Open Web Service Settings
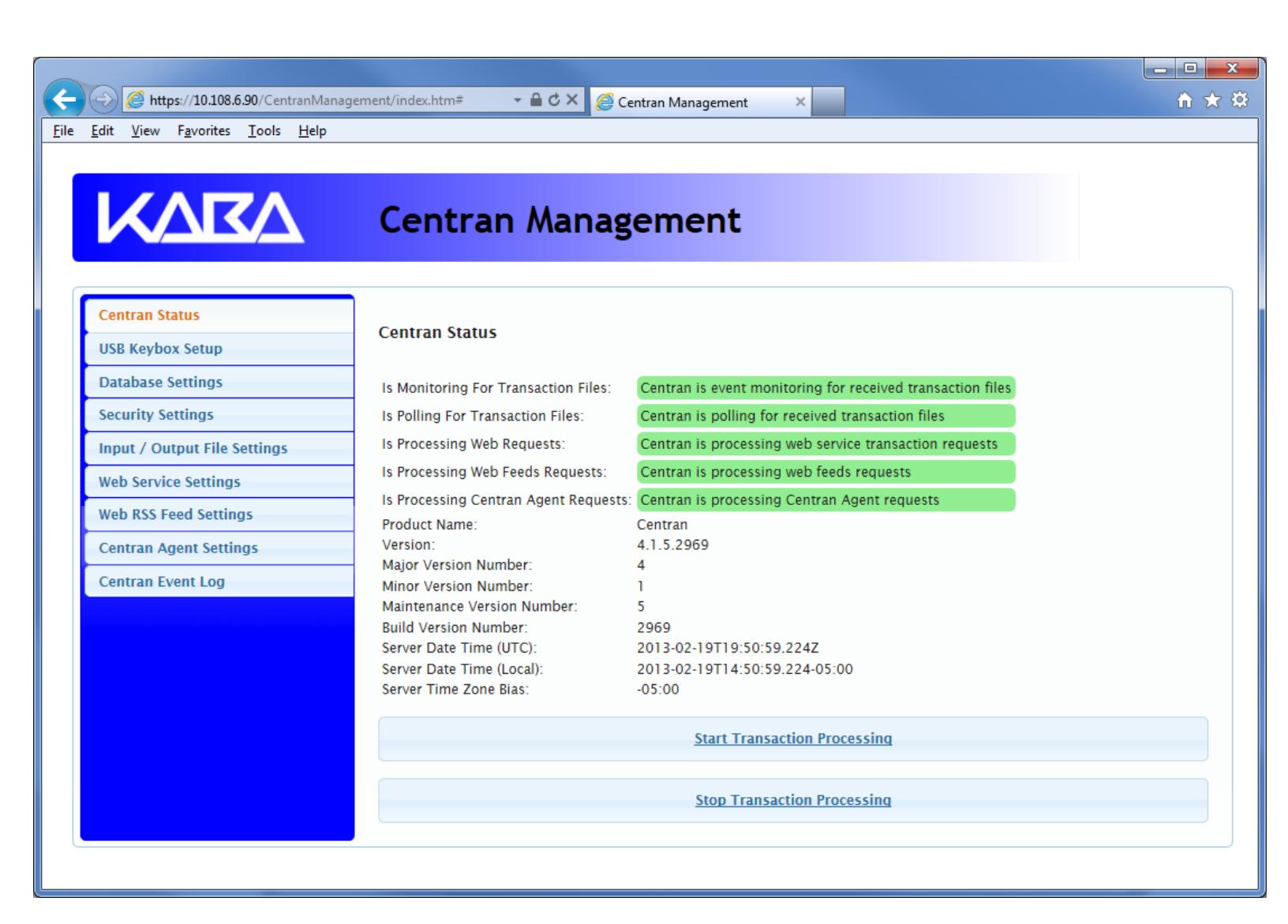The image size is (1288, 924). (x=219, y=481)
